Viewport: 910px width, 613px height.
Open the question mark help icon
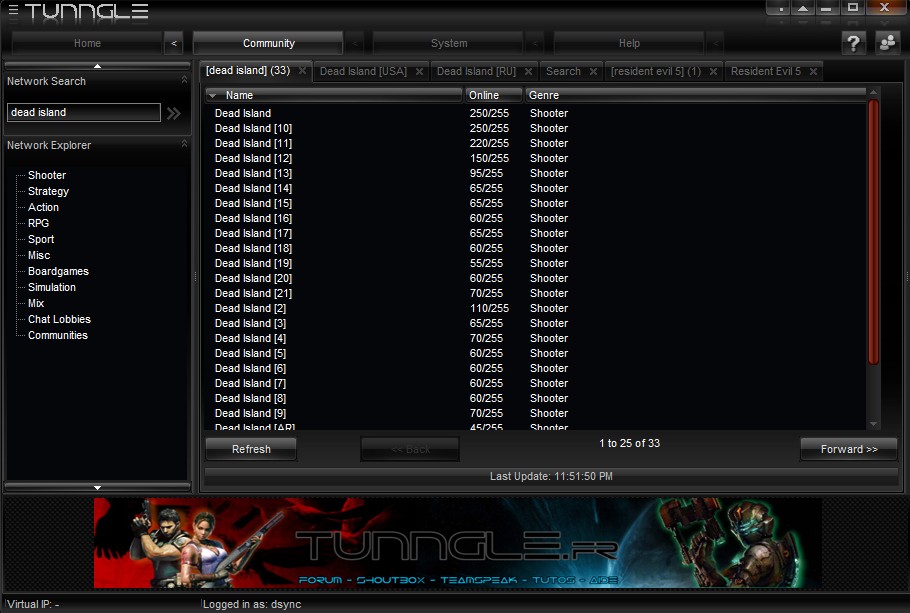point(853,43)
